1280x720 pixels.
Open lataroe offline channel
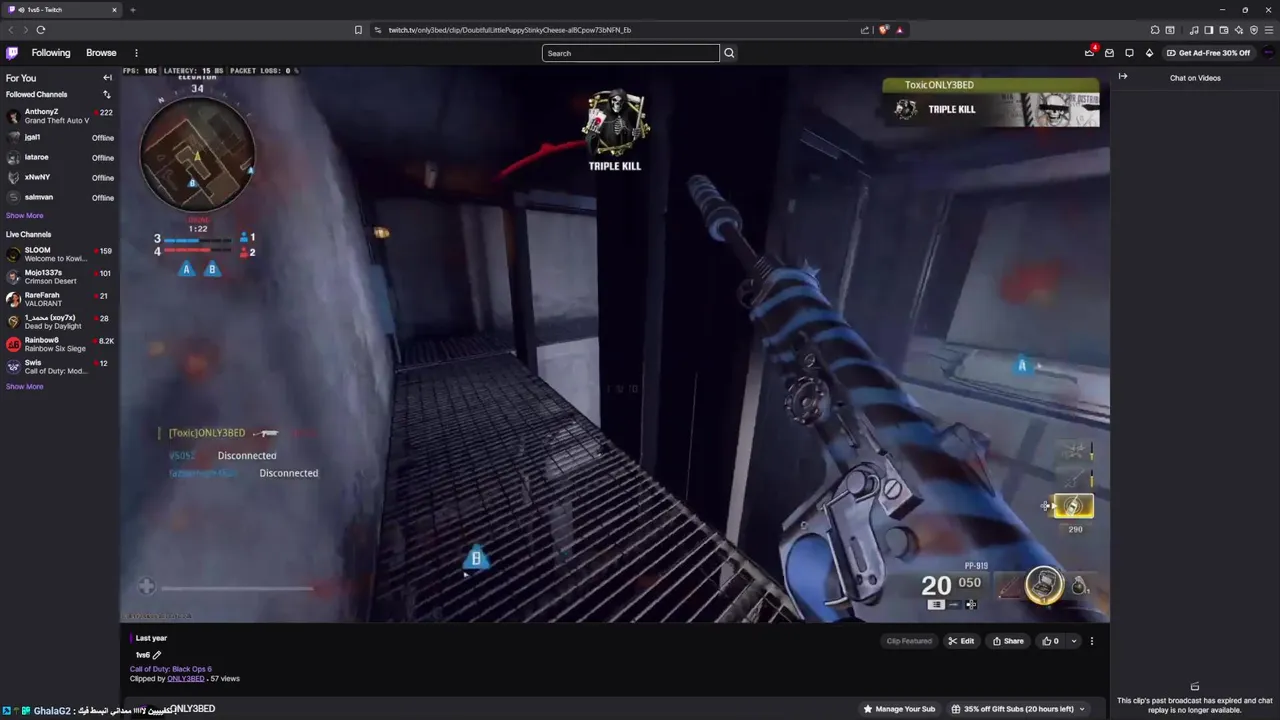tap(58, 157)
